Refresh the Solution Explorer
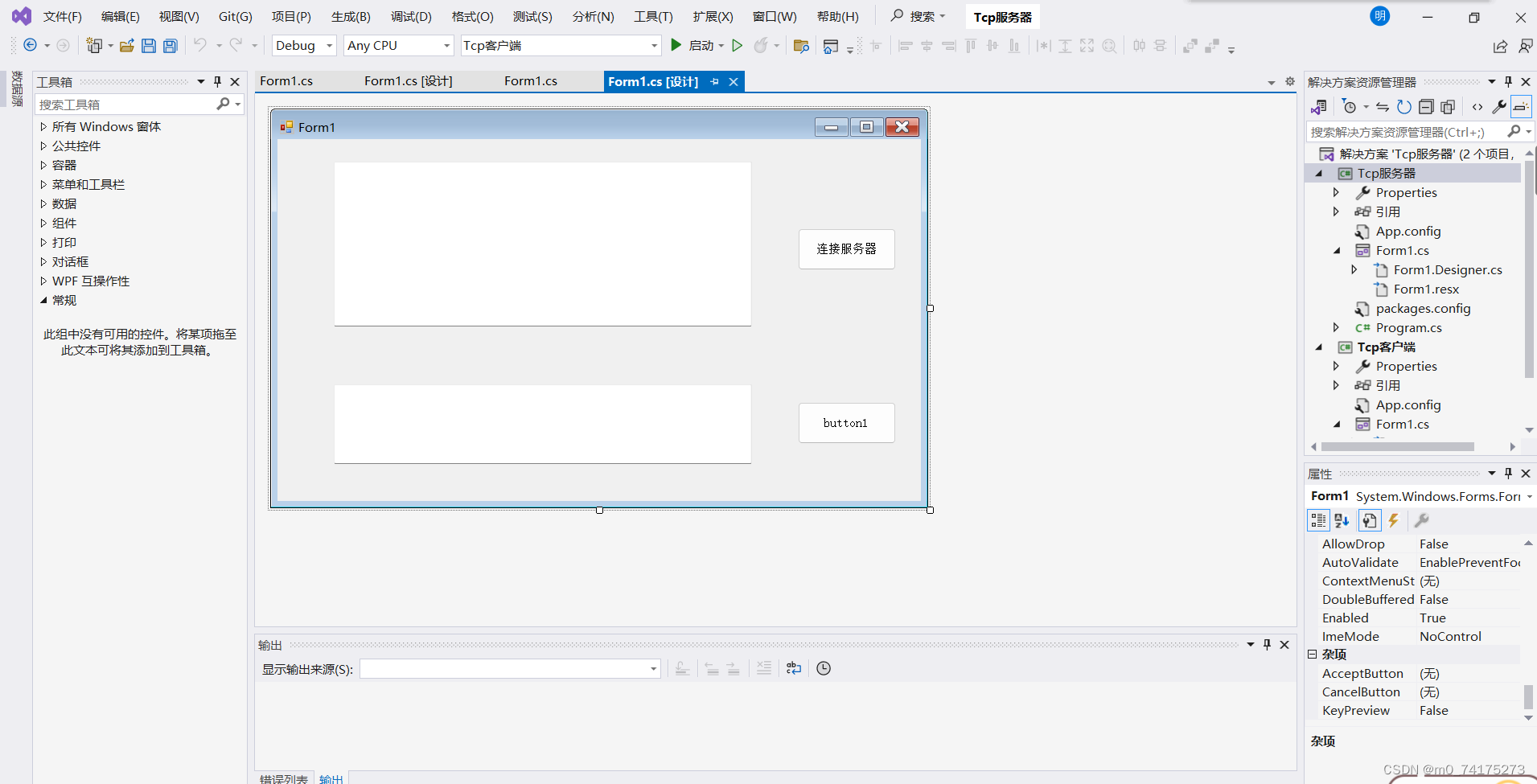Viewport: 1537px width, 784px height. (x=1404, y=106)
